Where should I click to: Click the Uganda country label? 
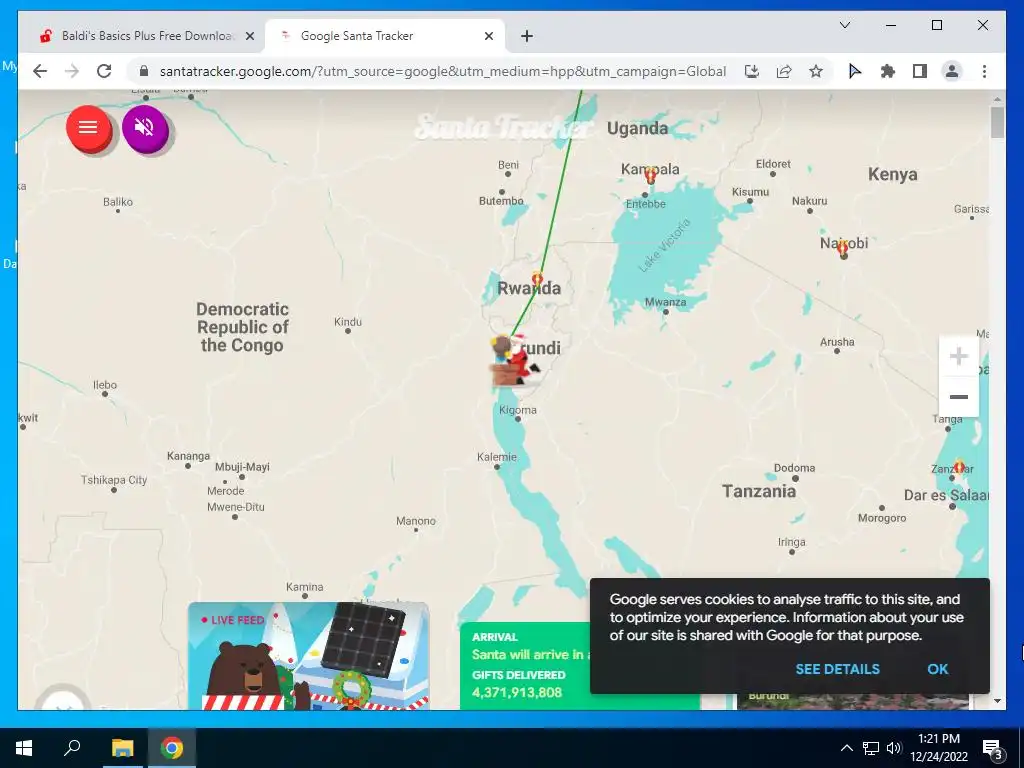pos(637,129)
